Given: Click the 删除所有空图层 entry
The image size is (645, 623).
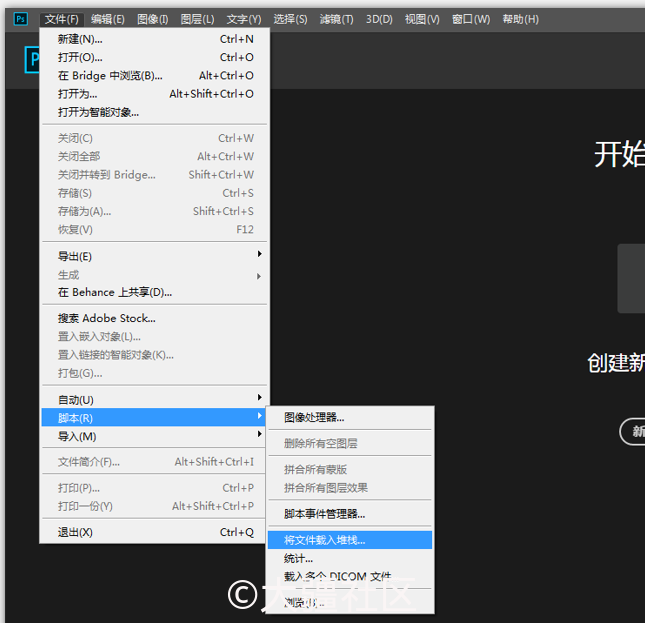Looking at the screenshot, I should point(350,443).
